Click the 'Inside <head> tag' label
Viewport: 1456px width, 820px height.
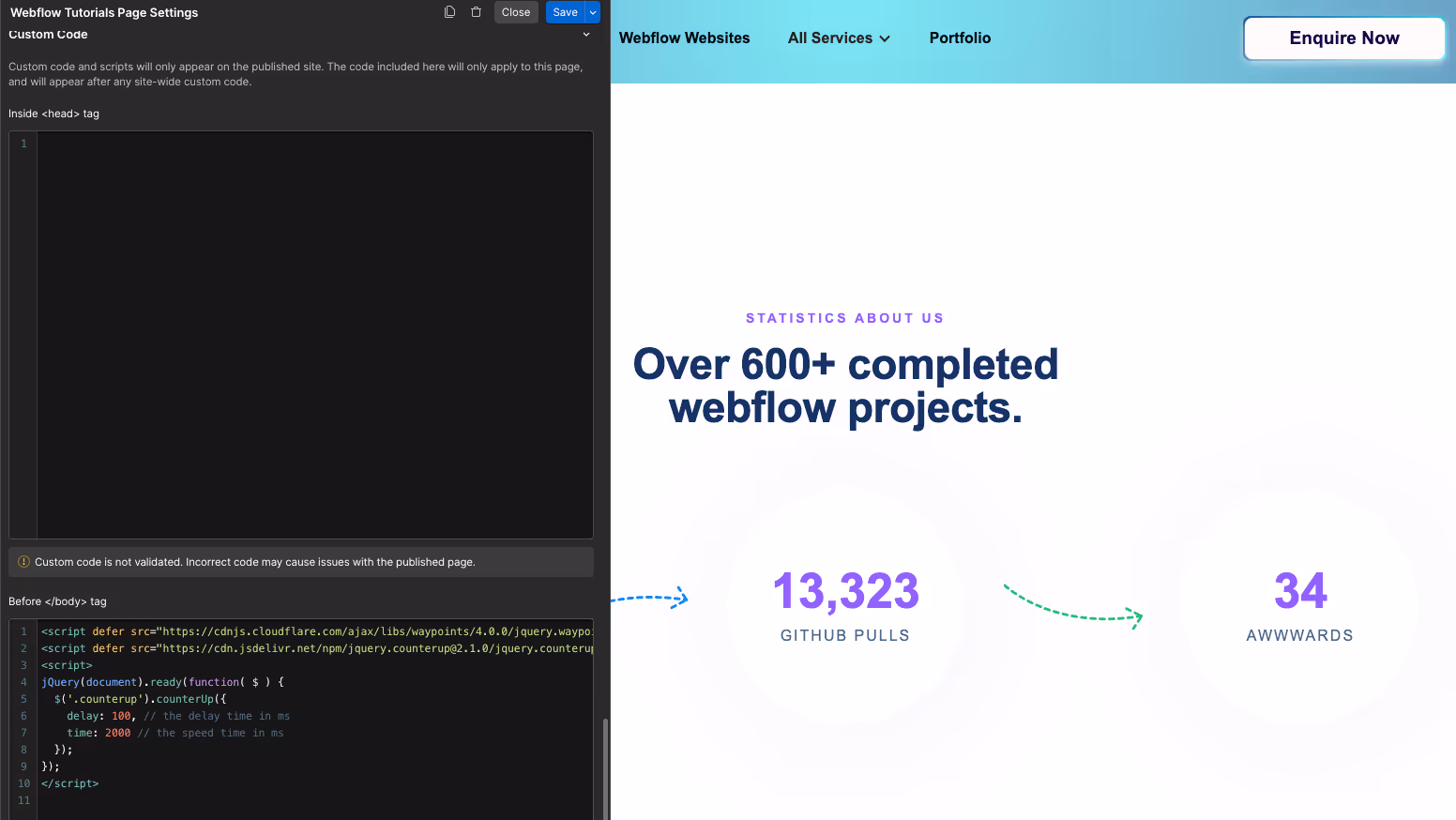pyautogui.click(x=53, y=114)
